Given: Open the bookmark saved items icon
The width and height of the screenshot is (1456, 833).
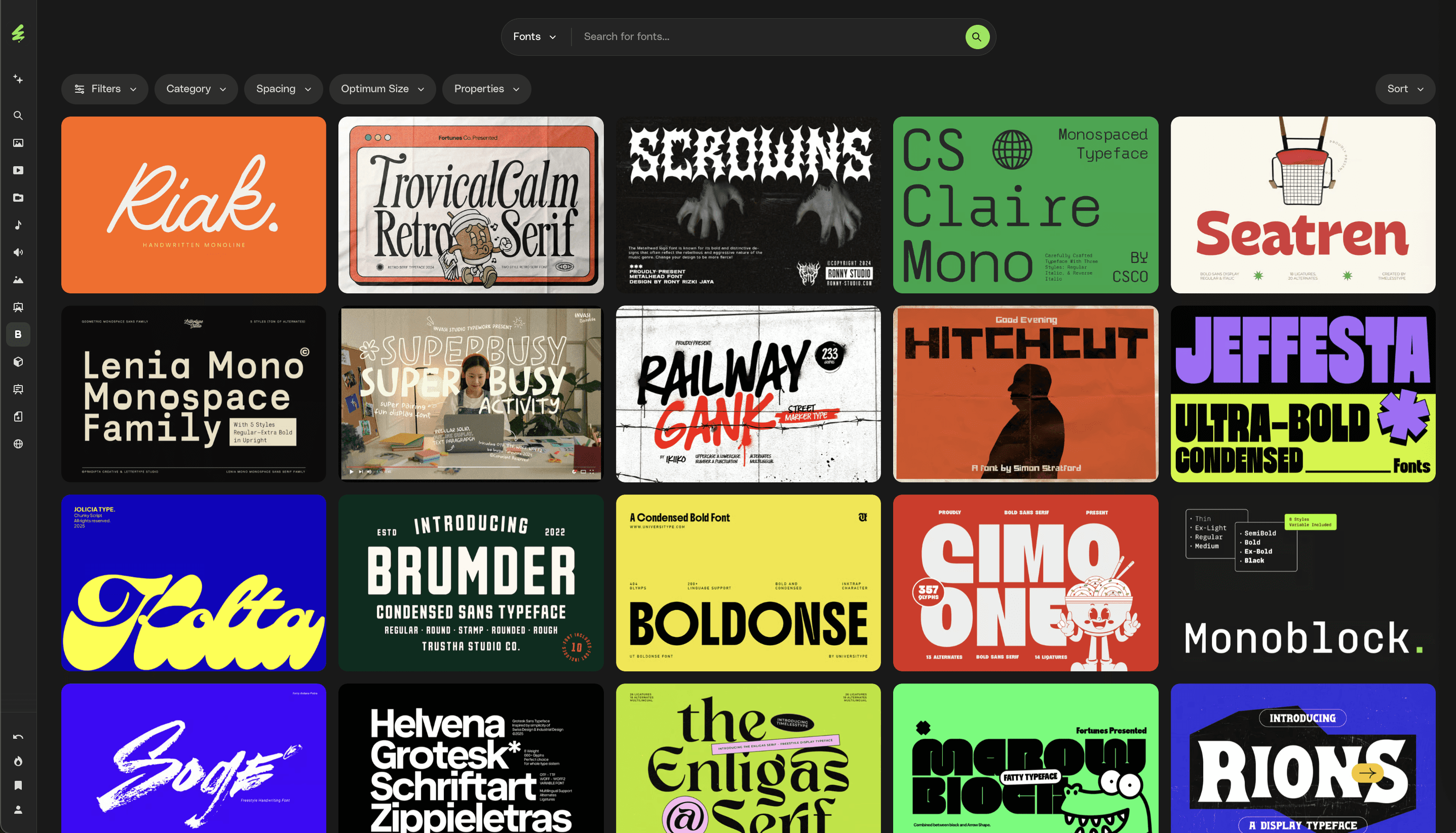Looking at the screenshot, I should pos(18,785).
